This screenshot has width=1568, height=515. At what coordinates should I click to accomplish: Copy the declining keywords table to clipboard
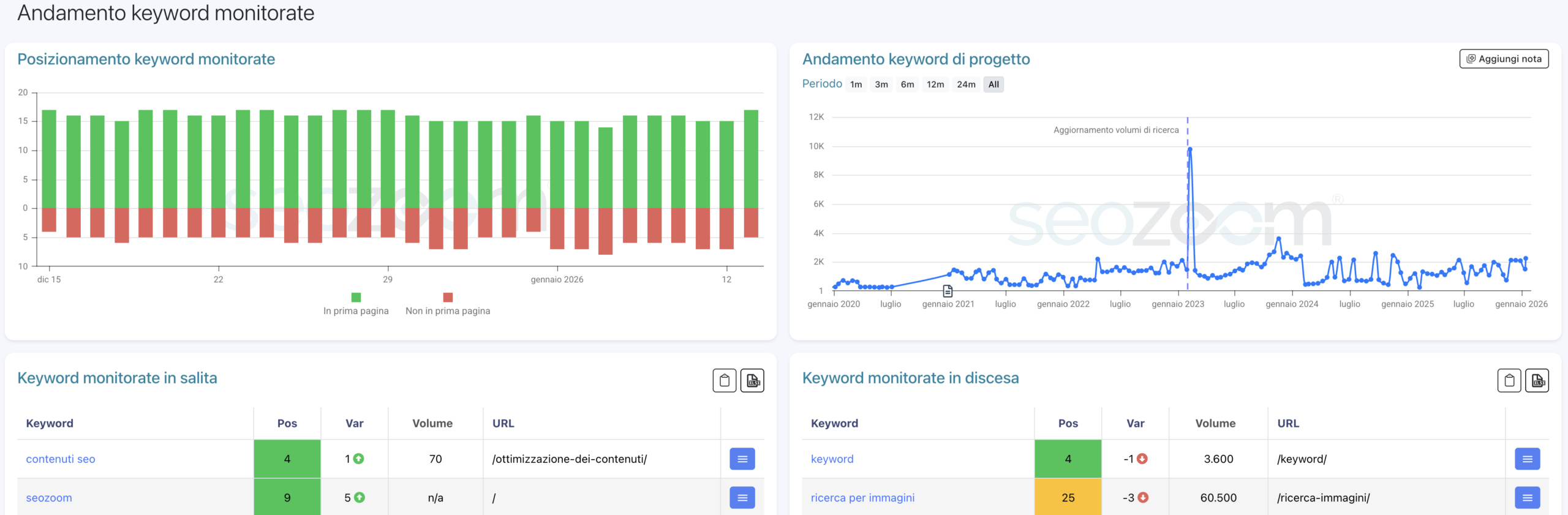[x=1509, y=380]
